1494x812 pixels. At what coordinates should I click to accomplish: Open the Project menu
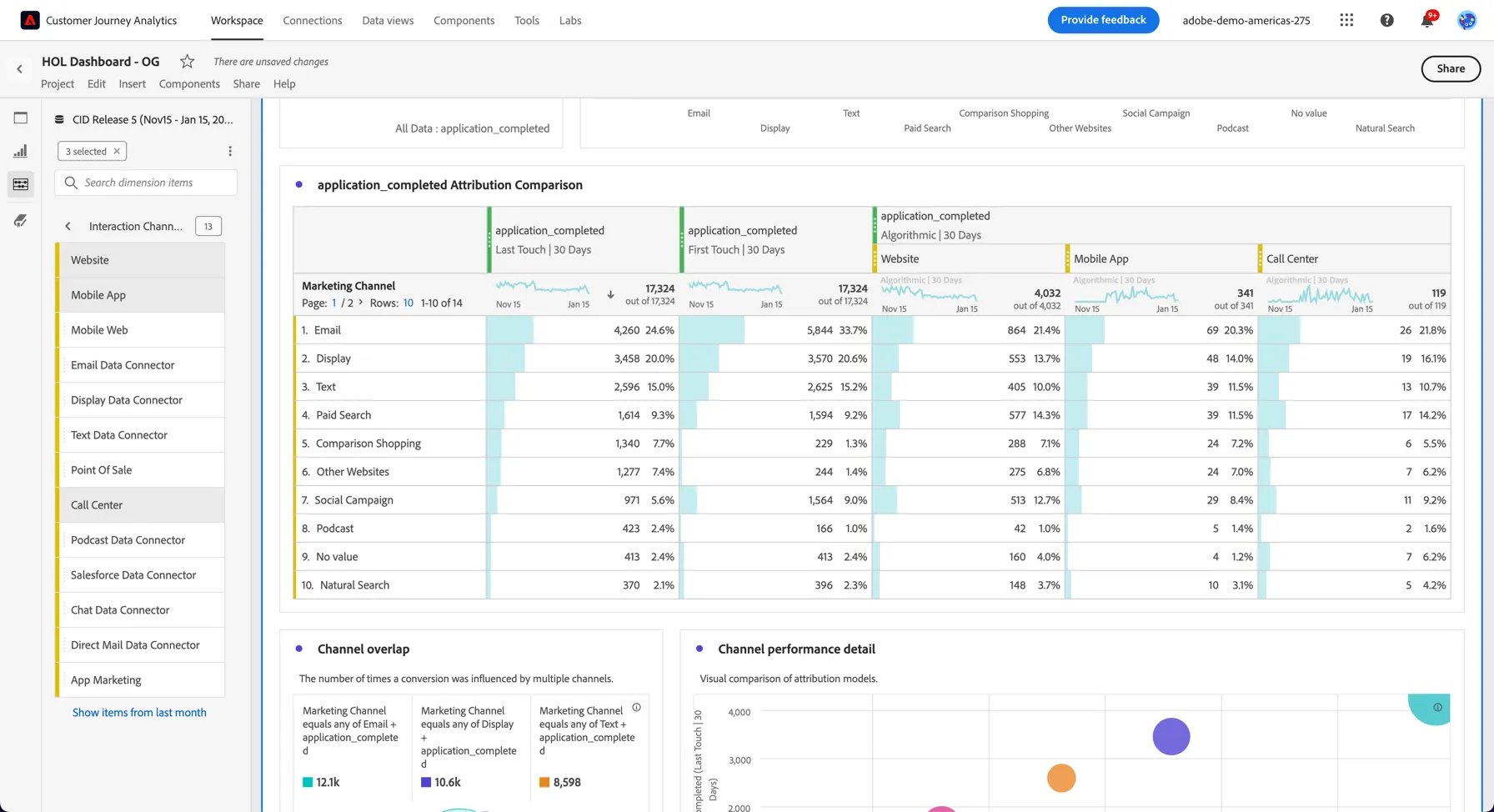(58, 83)
